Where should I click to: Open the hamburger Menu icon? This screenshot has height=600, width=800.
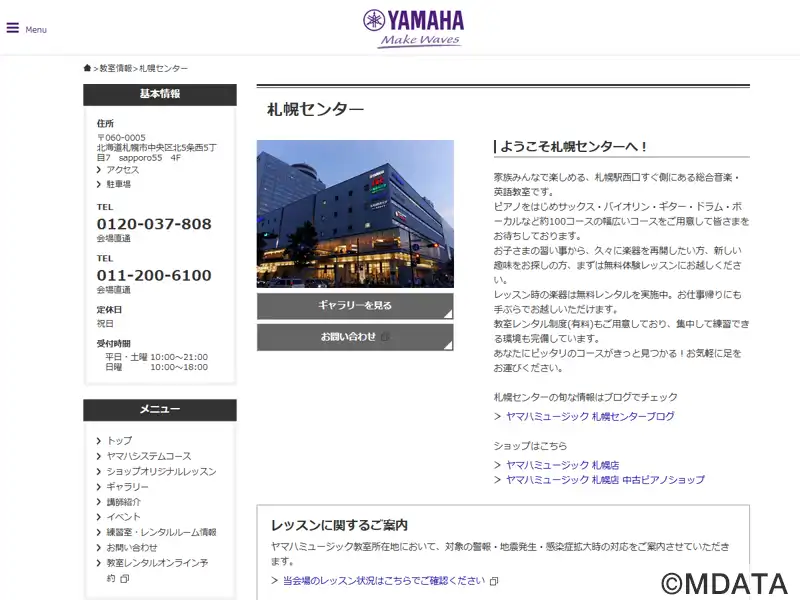(13, 28)
